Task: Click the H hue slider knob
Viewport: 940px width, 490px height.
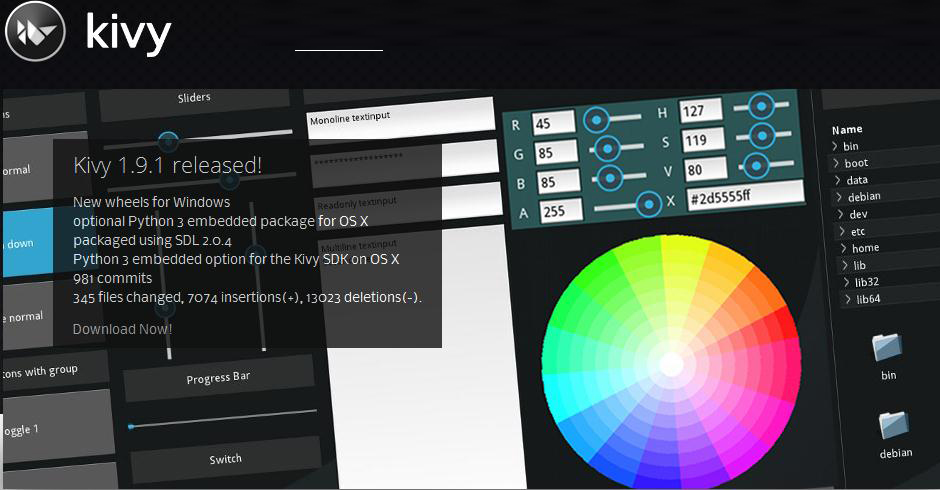Action: click(x=761, y=106)
